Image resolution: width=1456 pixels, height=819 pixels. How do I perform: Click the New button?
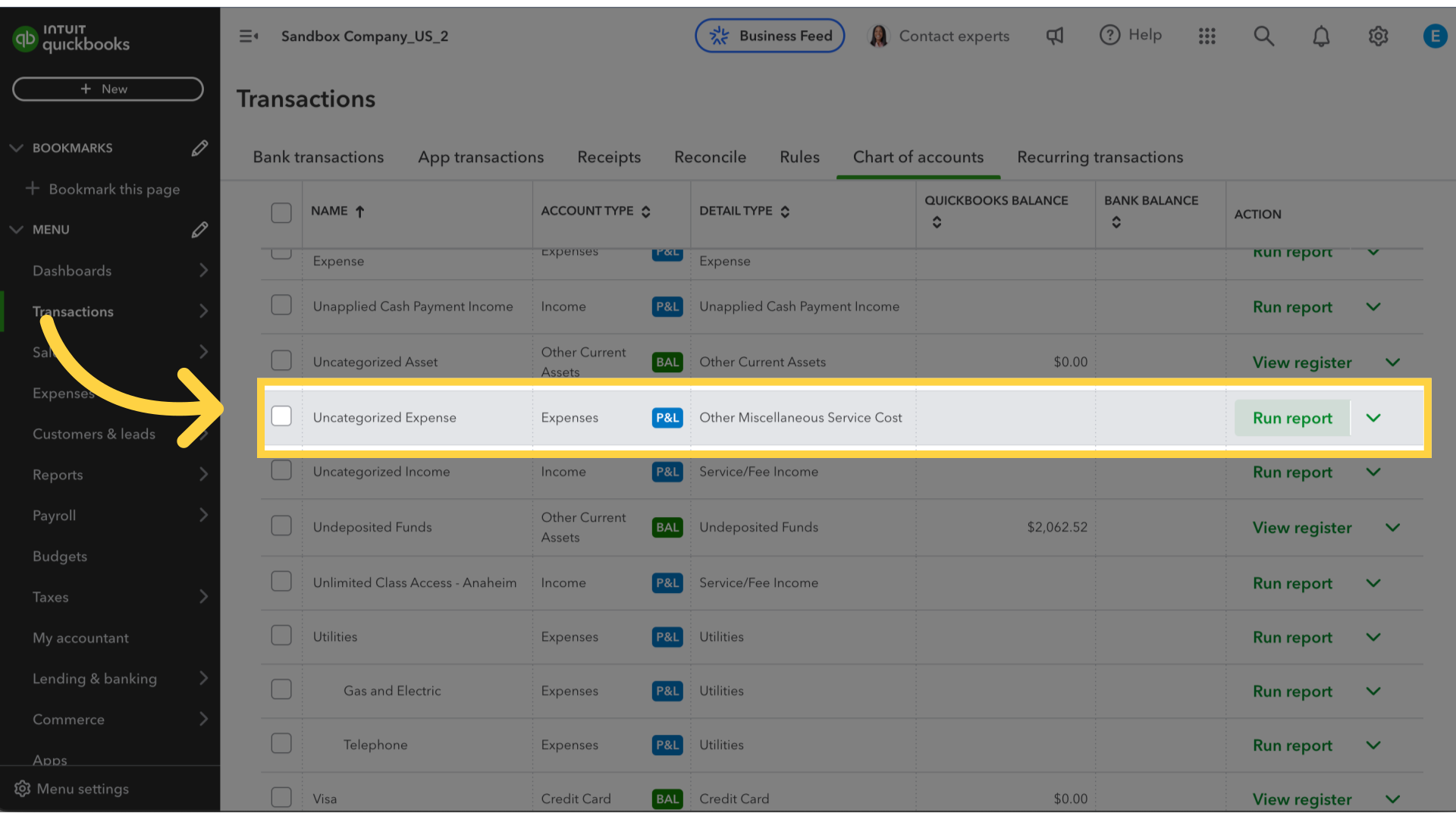click(x=108, y=89)
